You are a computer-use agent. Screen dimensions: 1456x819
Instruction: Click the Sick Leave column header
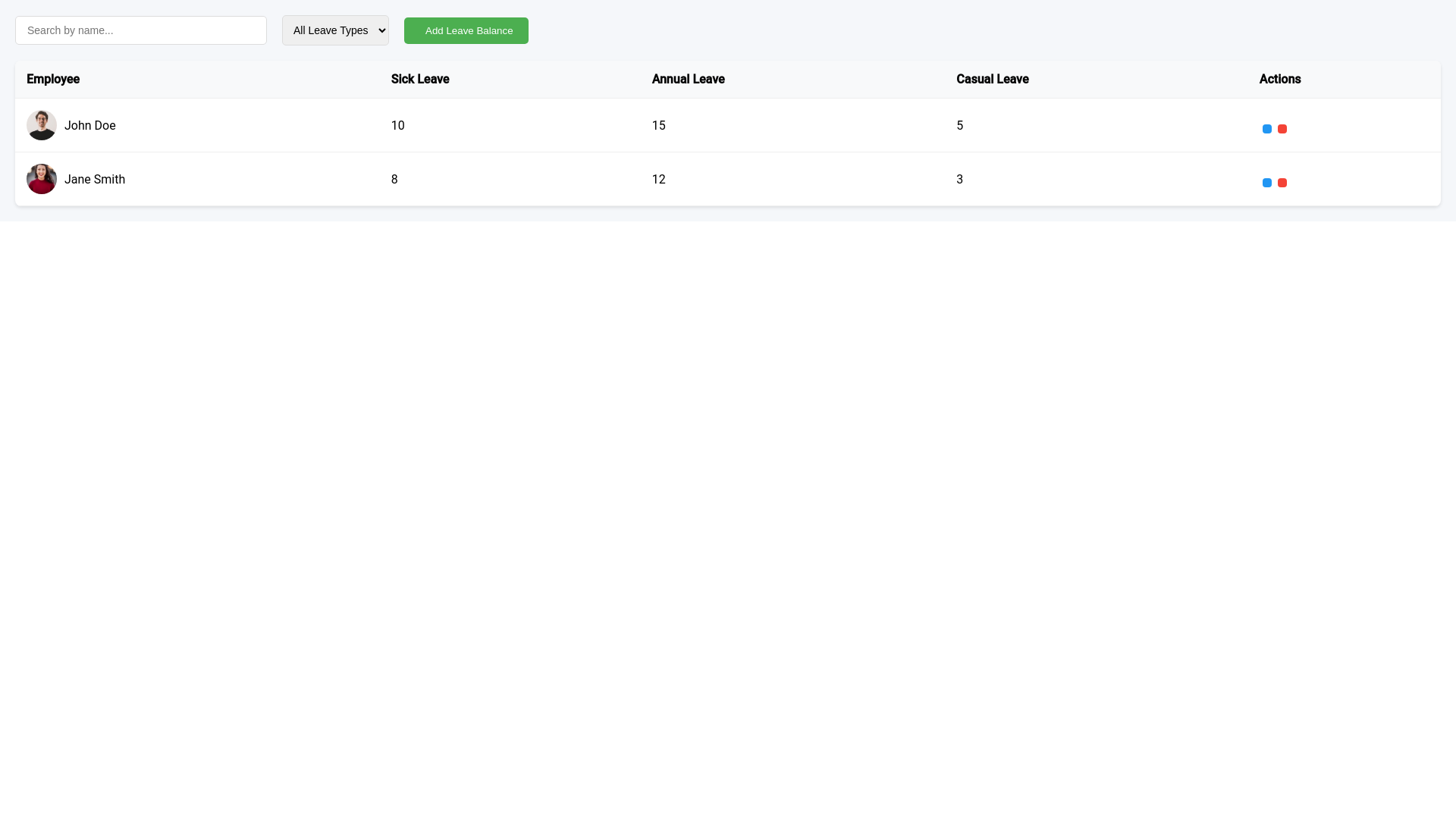tap(420, 79)
